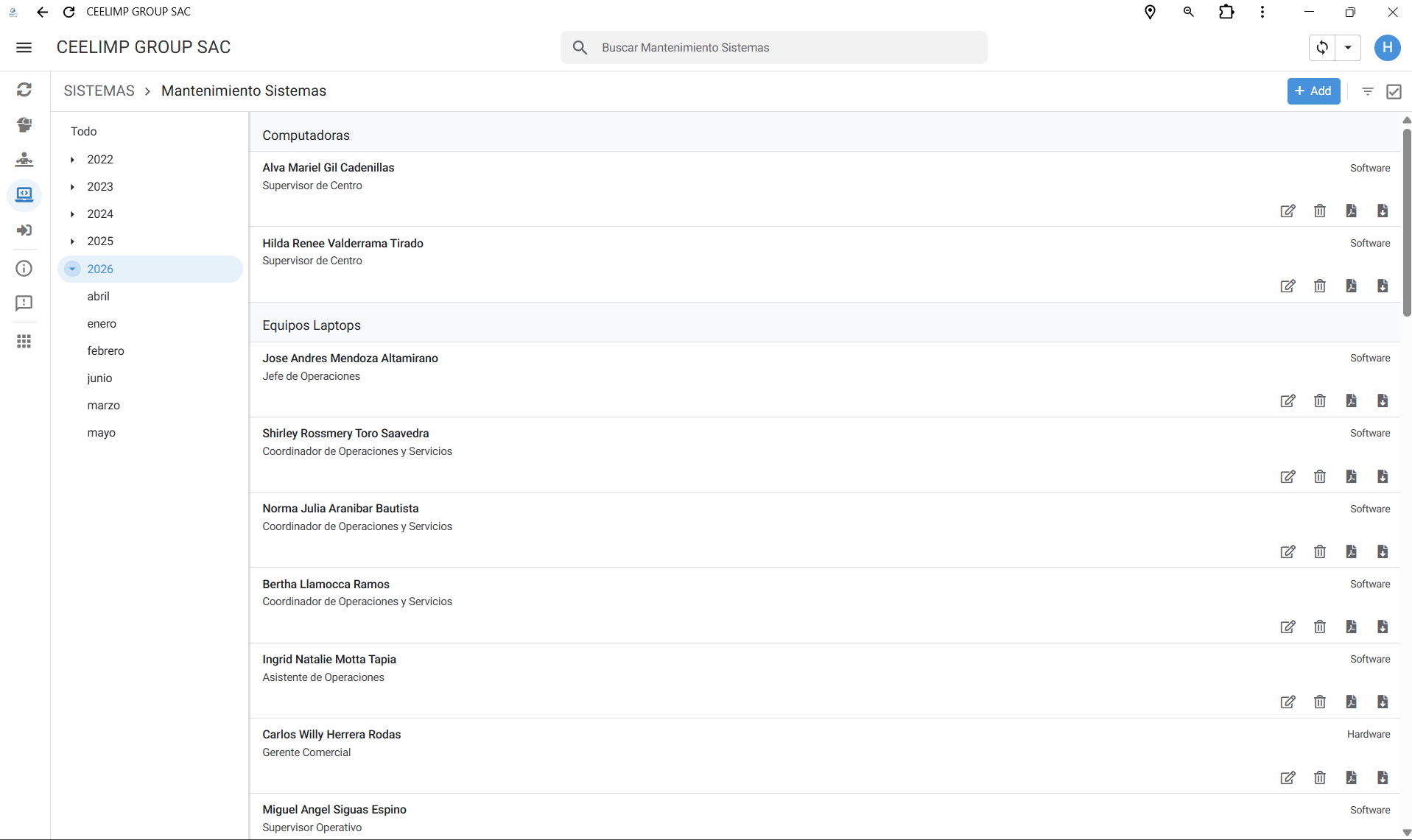This screenshot has width=1412, height=840.
Task: Collapse the 2026 tree node
Action: pyautogui.click(x=72, y=269)
